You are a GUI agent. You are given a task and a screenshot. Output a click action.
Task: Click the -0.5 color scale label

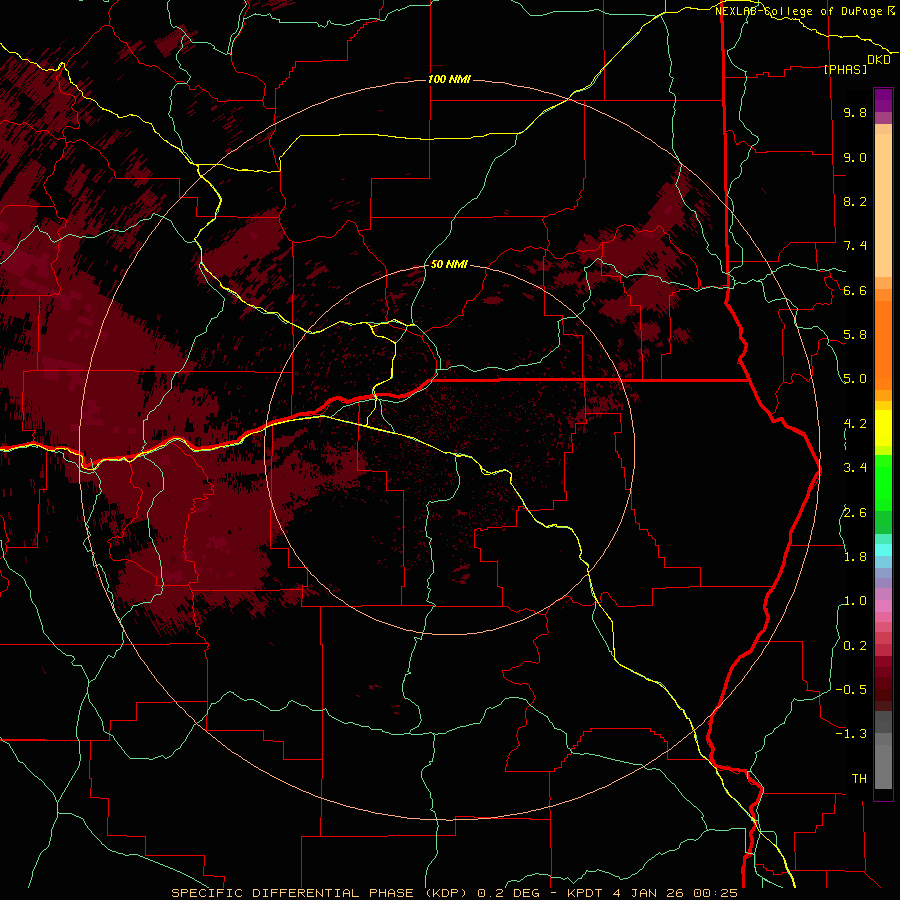pos(851,690)
